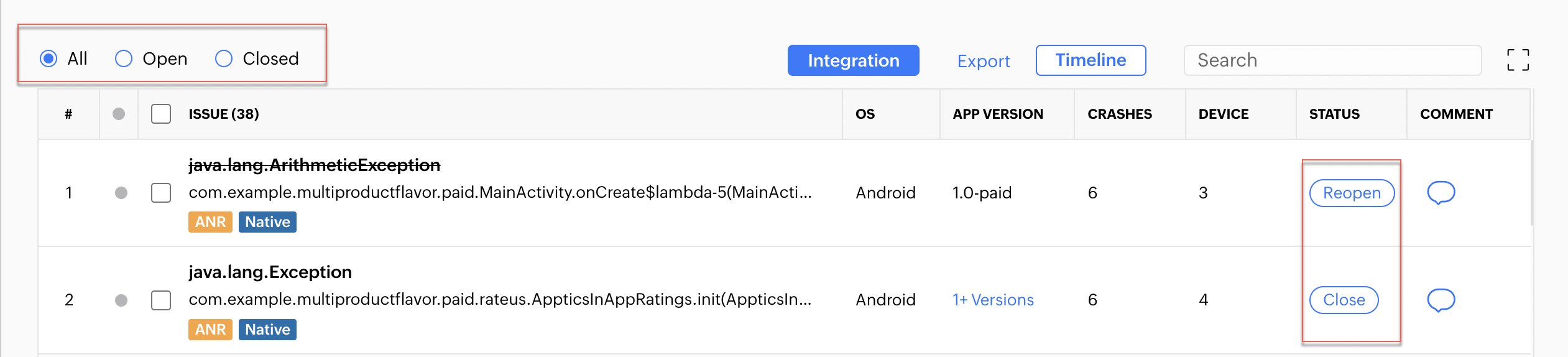Check the select-all issues checkbox in header
Screen dimensions: 1568x357
coord(161,114)
